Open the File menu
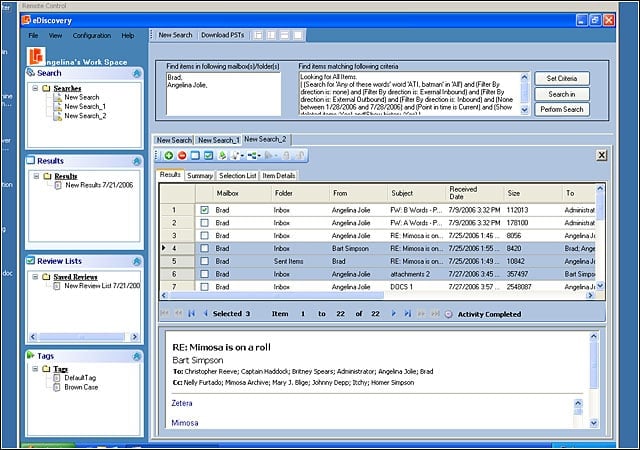Viewport: 640px width, 450px height. pos(33,36)
